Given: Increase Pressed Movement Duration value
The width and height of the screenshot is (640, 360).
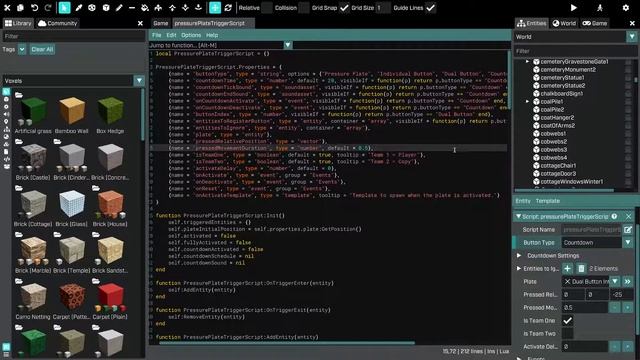Looking at the screenshot, I should point(628,308).
